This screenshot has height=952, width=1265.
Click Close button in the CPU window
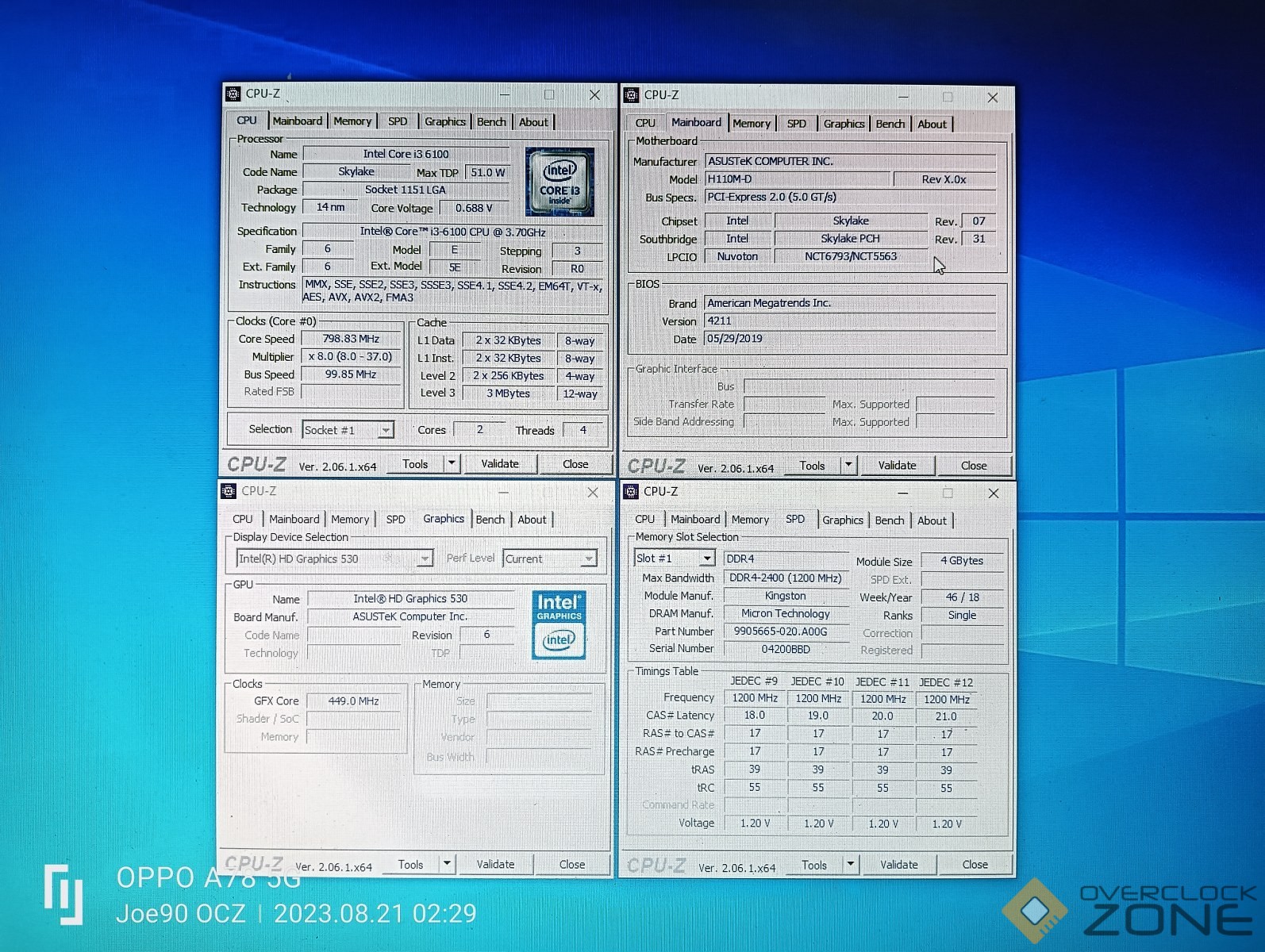pos(575,464)
